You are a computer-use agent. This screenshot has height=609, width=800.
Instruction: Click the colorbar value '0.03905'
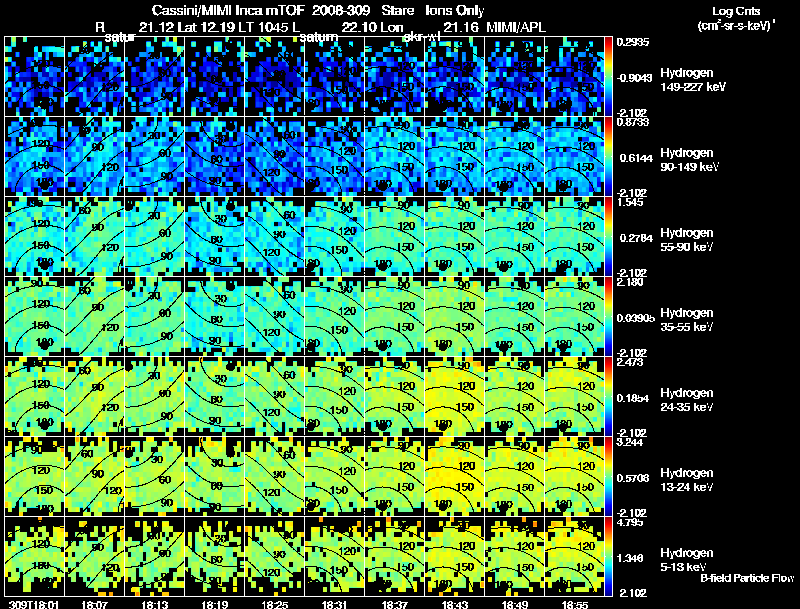[635, 318]
